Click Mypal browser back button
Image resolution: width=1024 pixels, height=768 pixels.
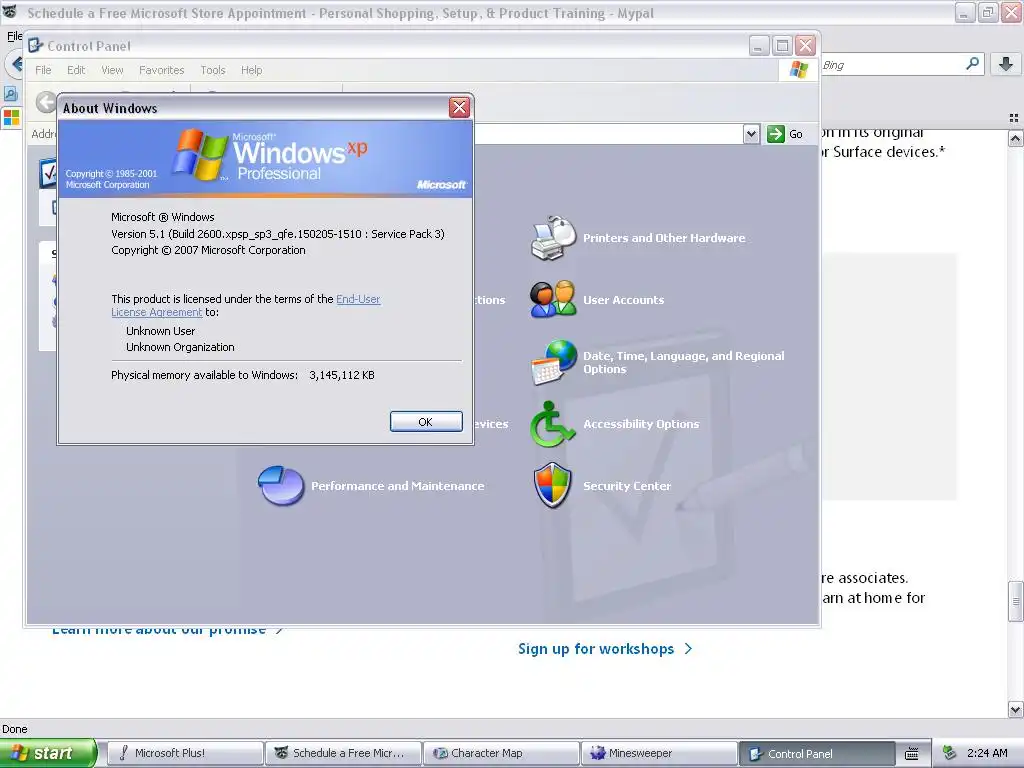[x=14, y=64]
